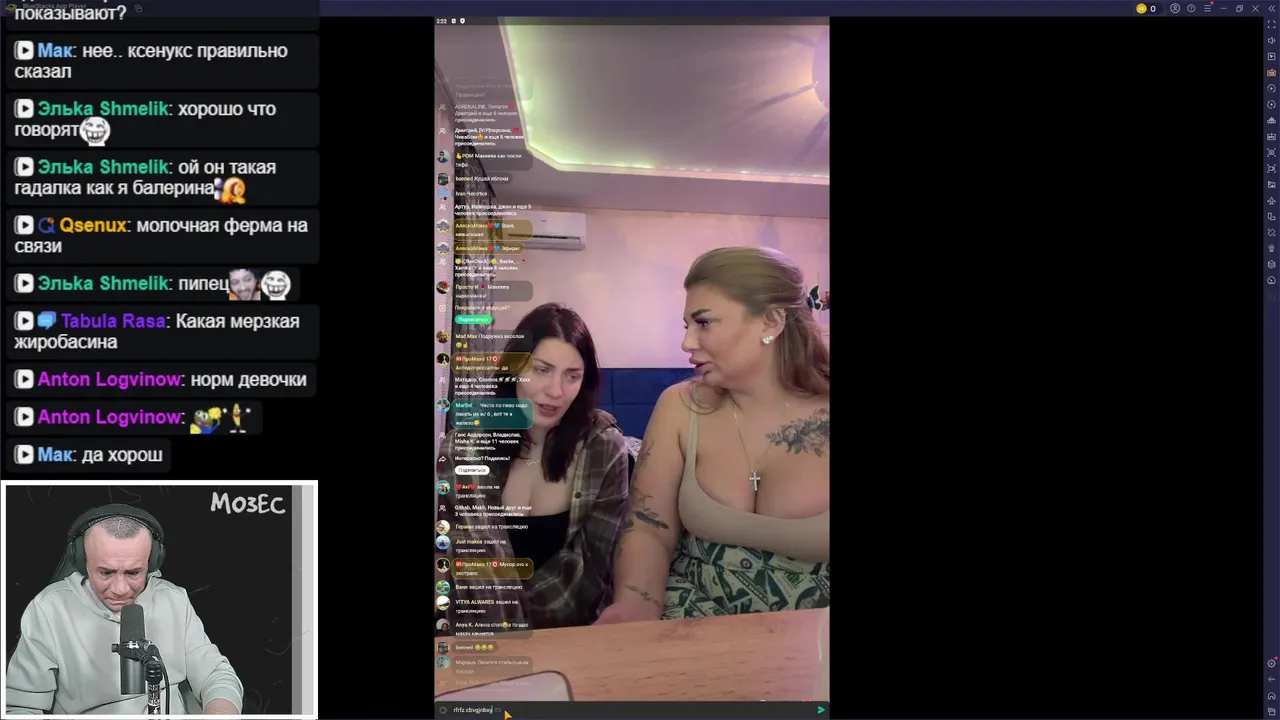Take a screenshot with the camera-bracket icon
The image size is (1280, 720).
coord(1272,153)
